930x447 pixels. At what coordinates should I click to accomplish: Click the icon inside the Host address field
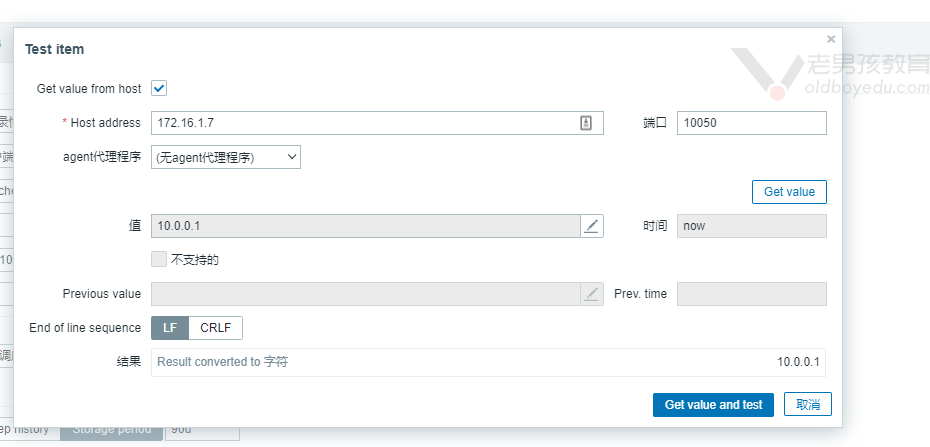tap(587, 122)
